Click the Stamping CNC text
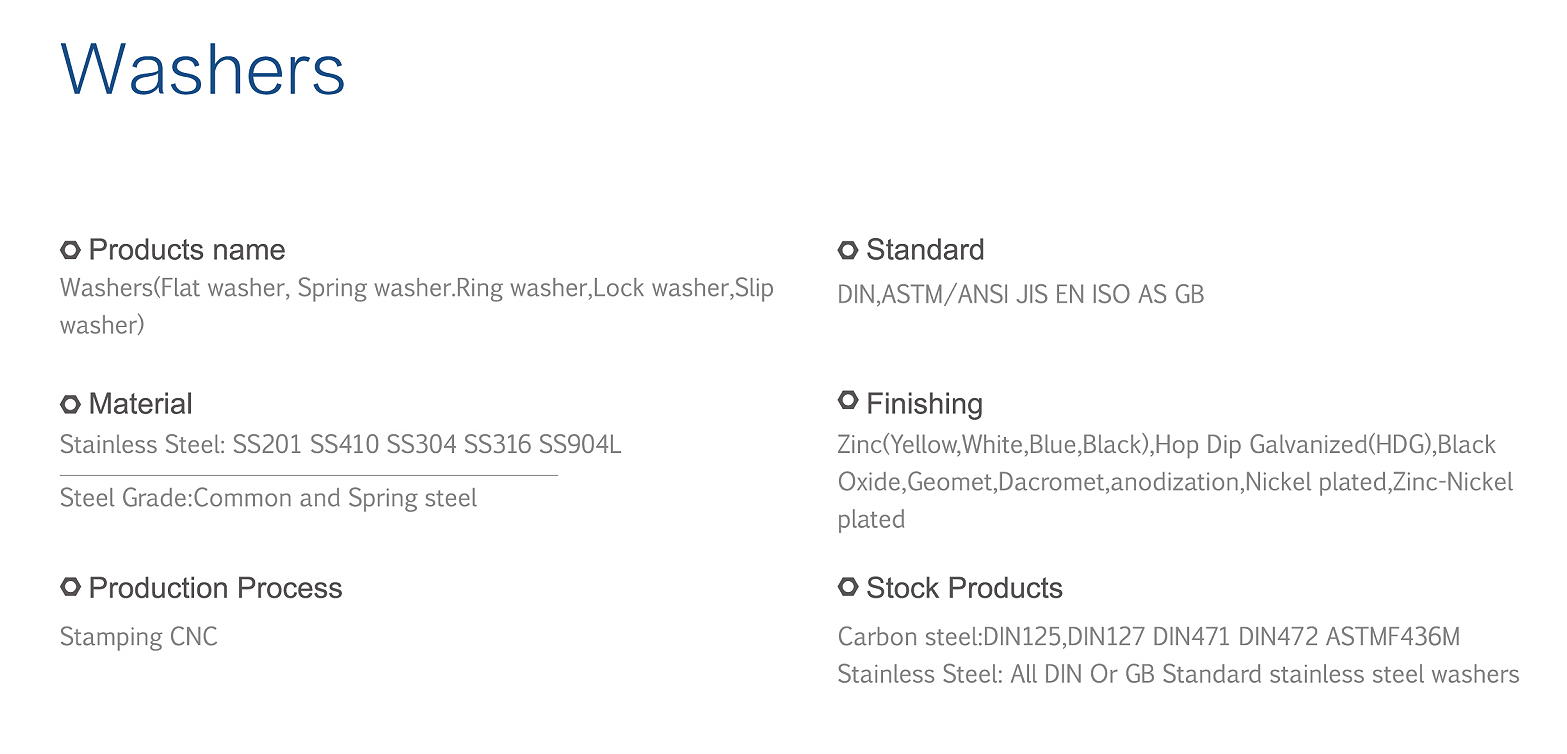Screen dimensions: 1567x754 pos(138,637)
